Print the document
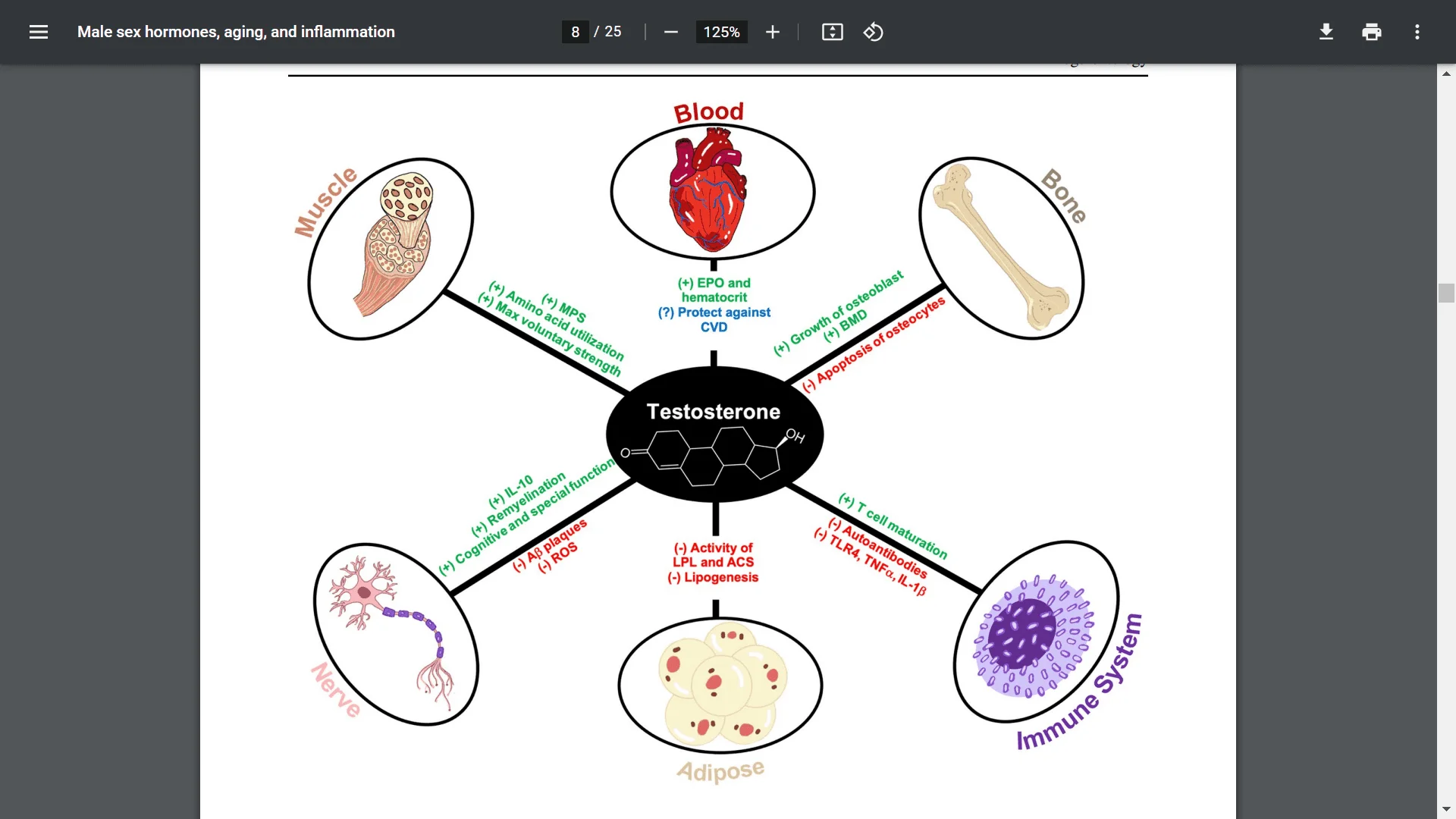1456x819 pixels. tap(1372, 32)
